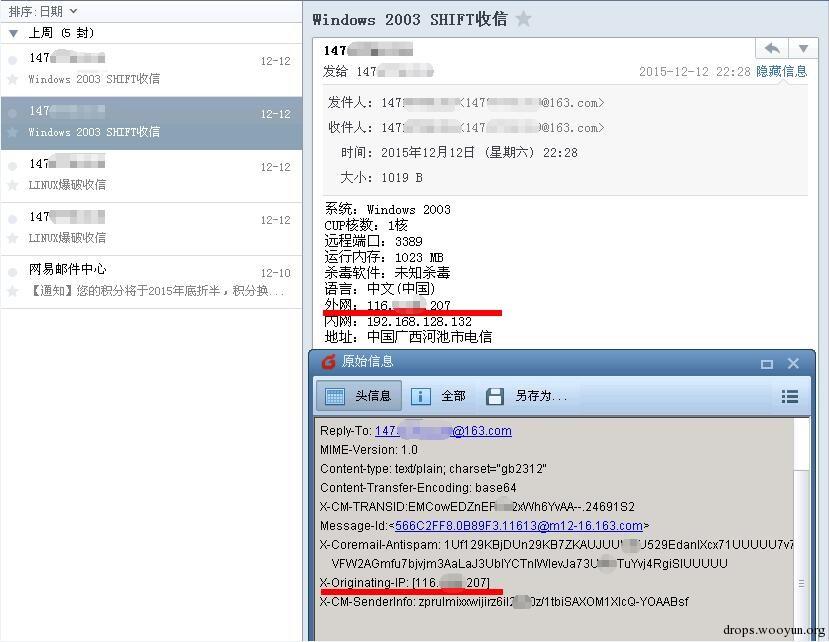This screenshot has height=642, width=829.
Task: Click the Reply-To @163.com email link
Action: tap(443, 431)
